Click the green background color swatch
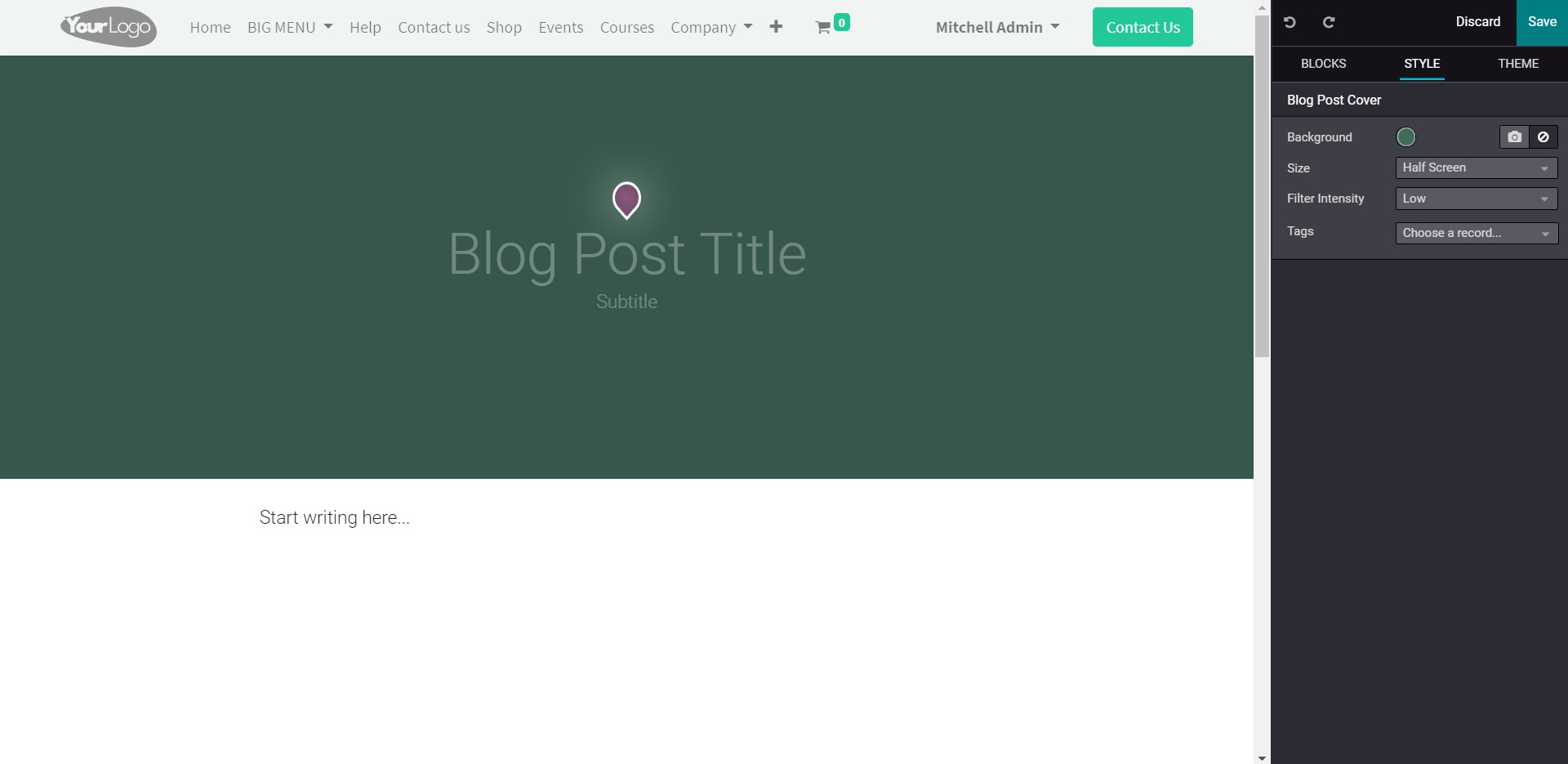This screenshot has height=764, width=1568. (x=1405, y=137)
